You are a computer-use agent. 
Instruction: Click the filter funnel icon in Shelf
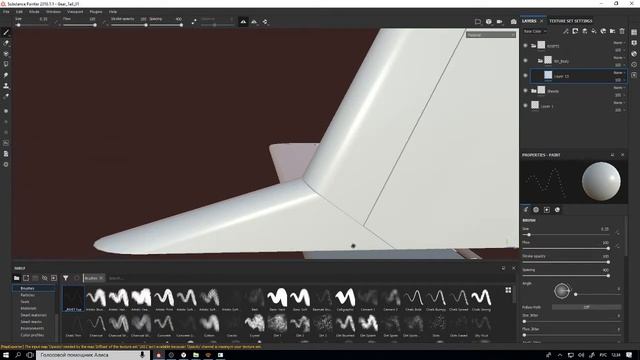[65, 278]
